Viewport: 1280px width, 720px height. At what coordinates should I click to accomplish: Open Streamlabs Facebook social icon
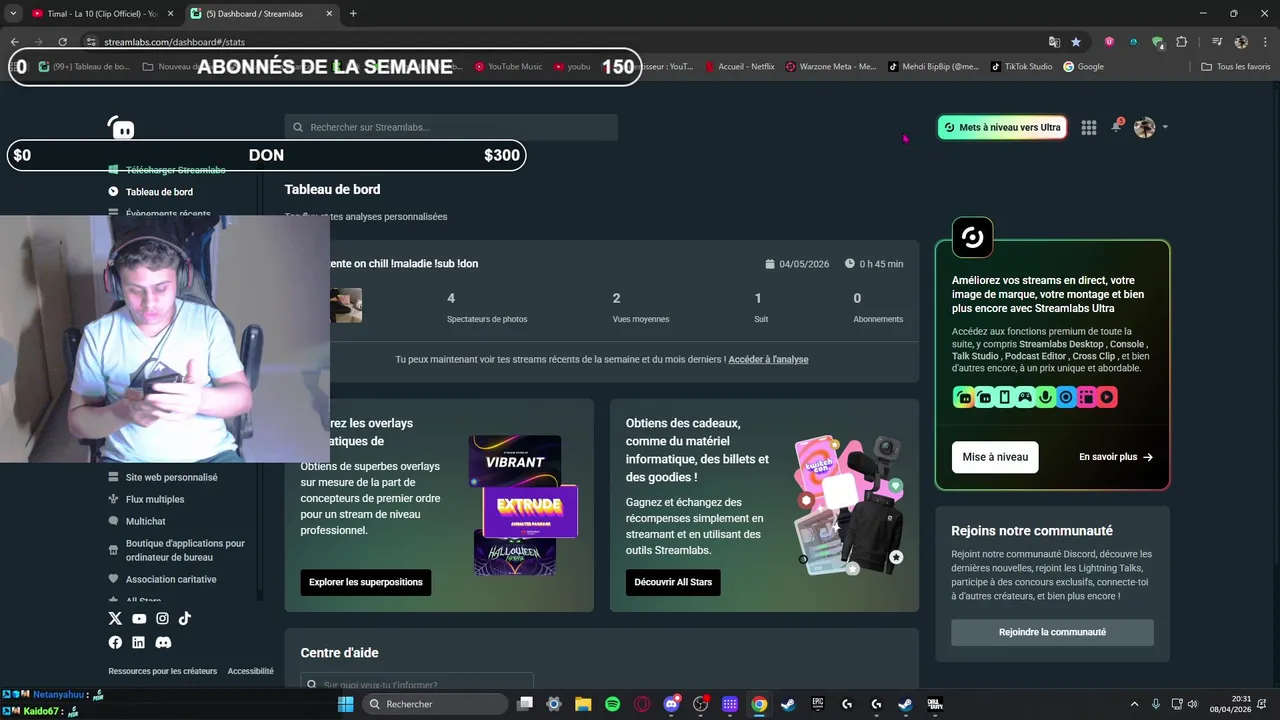(x=115, y=642)
